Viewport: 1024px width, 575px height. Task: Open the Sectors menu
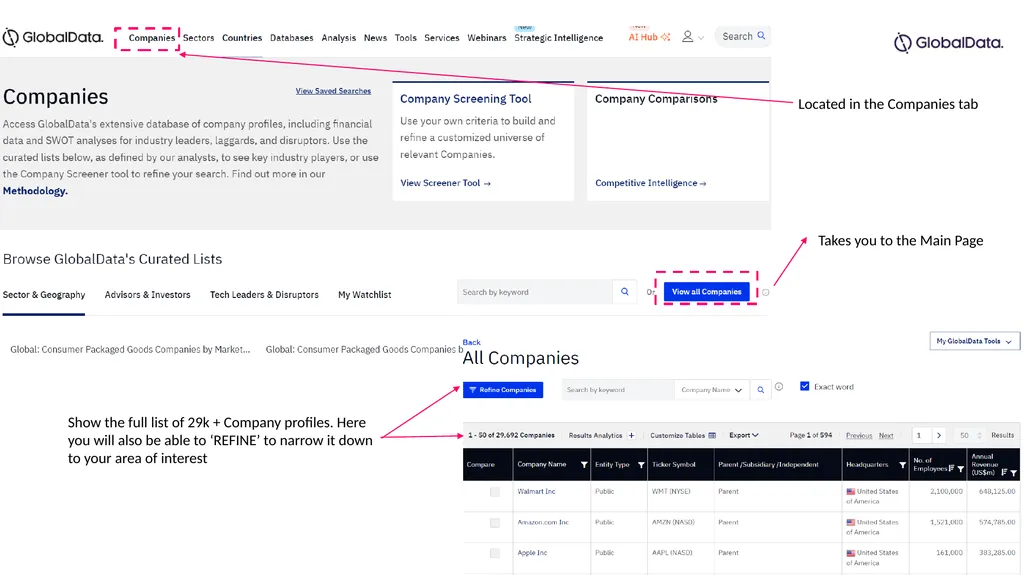[199, 38]
